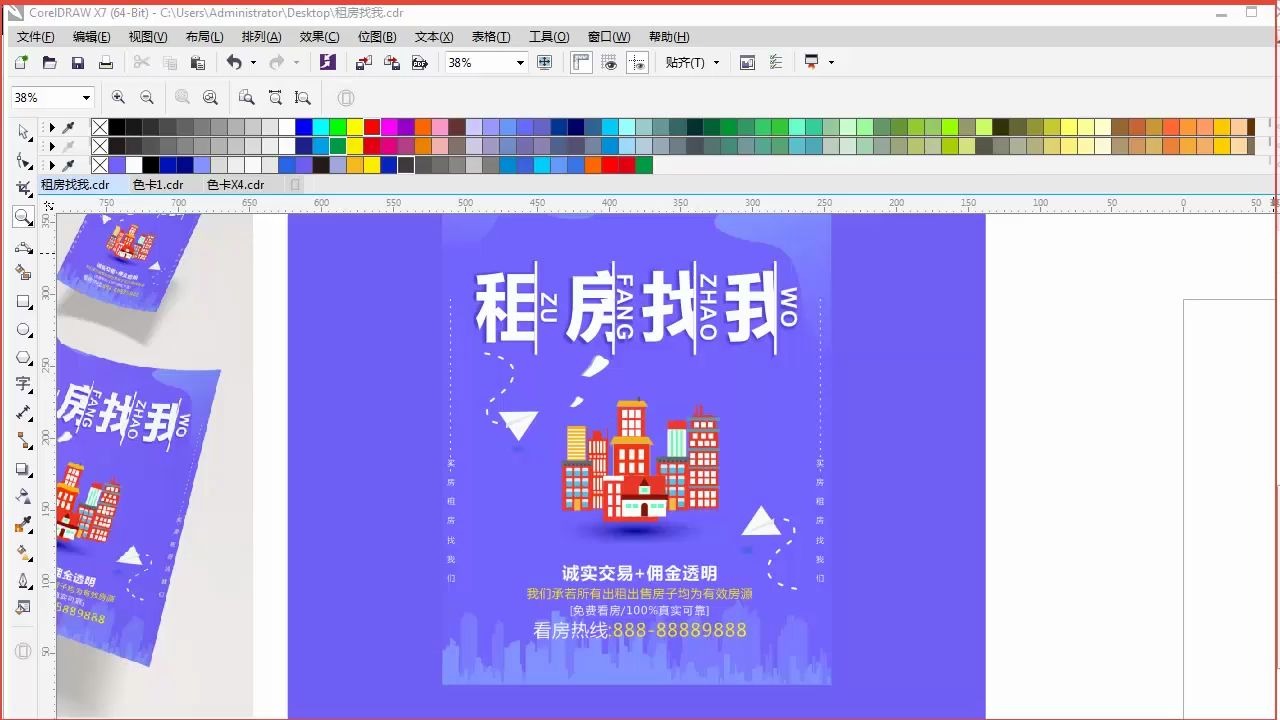Switch to the 色卡X4.cdr document tab
This screenshot has height=720, width=1280.
pyautogui.click(x=235, y=185)
